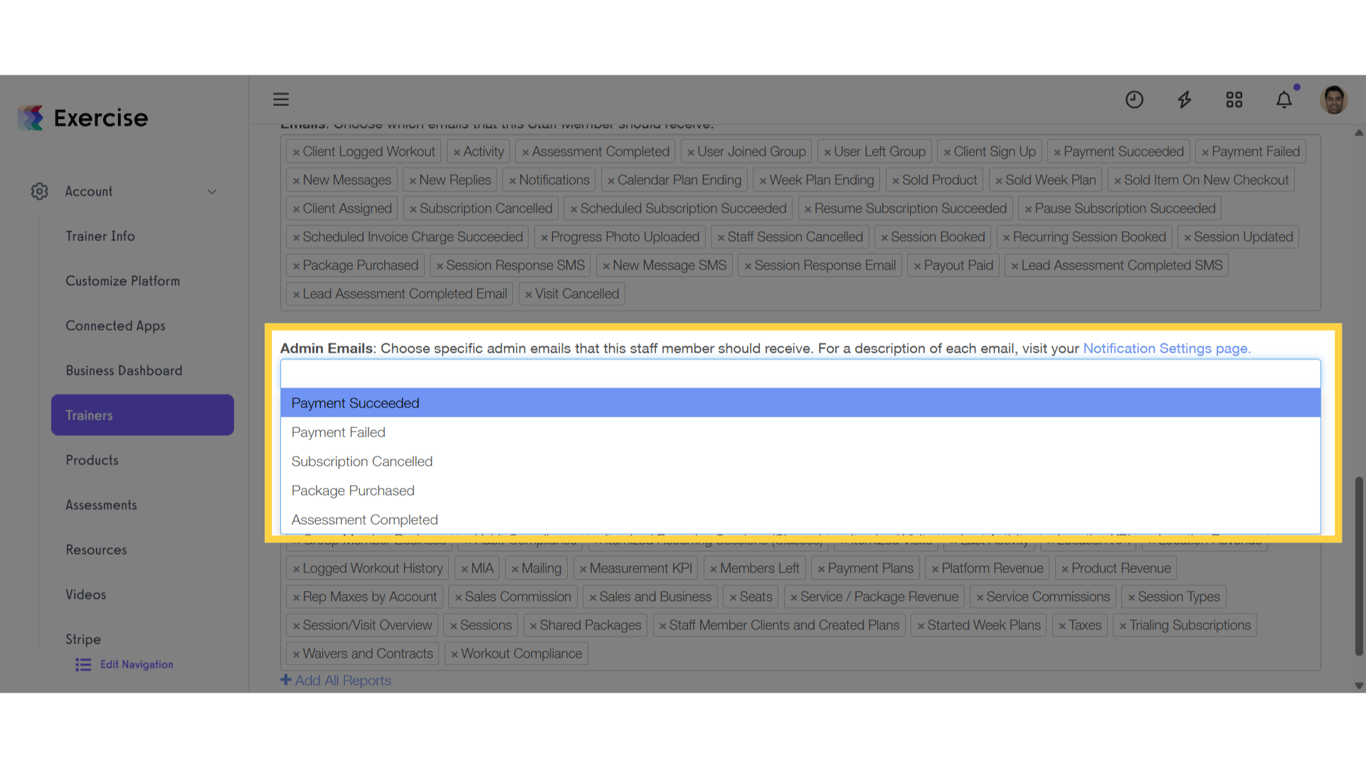Click the list icon beside Edit Navigation
This screenshot has width=1366, height=768.
[82, 664]
